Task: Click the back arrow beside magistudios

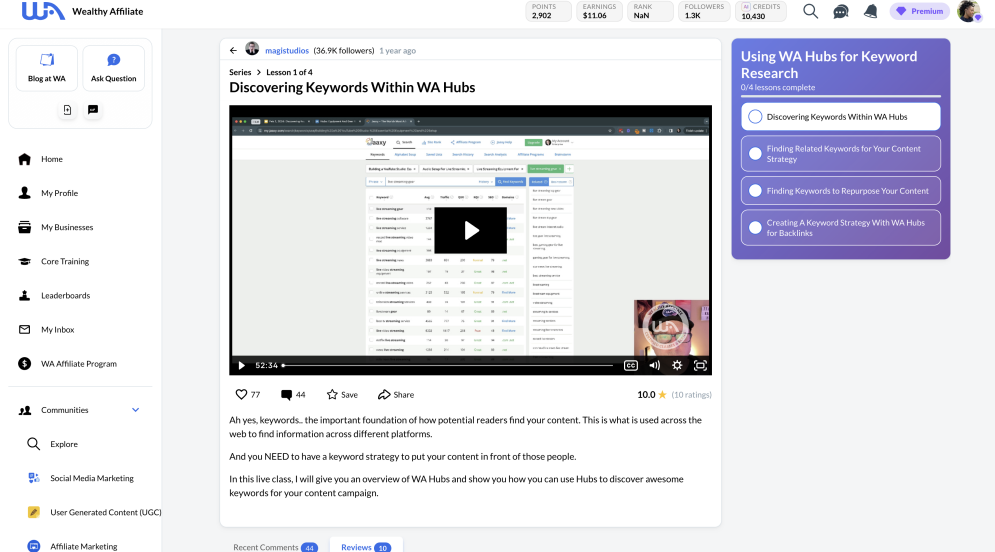Action: [x=234, y=51]
